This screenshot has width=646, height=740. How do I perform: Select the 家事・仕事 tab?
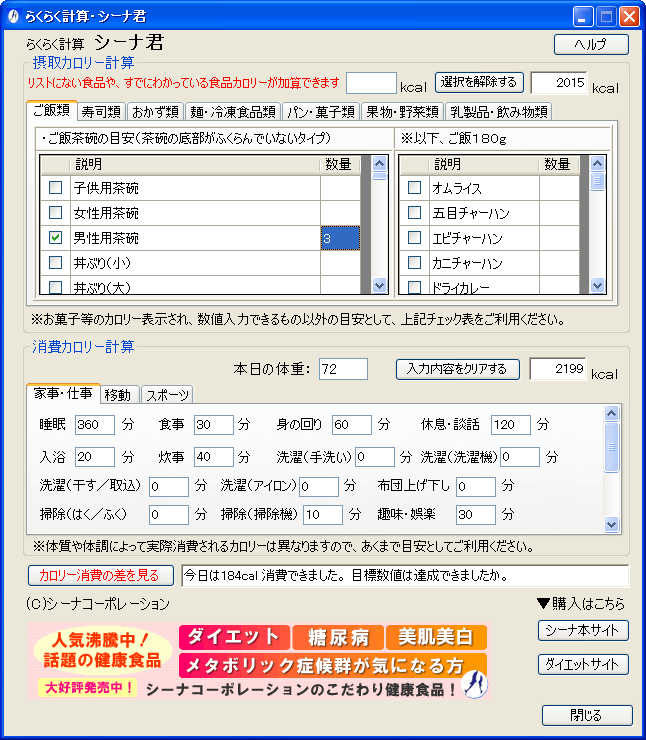point(63,394)
